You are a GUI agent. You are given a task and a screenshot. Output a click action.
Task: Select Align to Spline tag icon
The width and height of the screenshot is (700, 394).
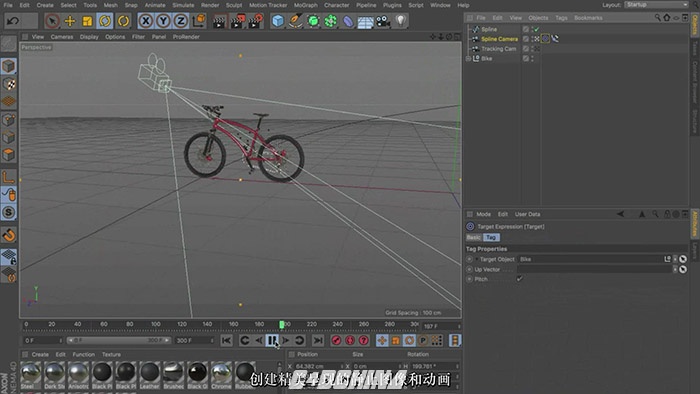point(555,39)
